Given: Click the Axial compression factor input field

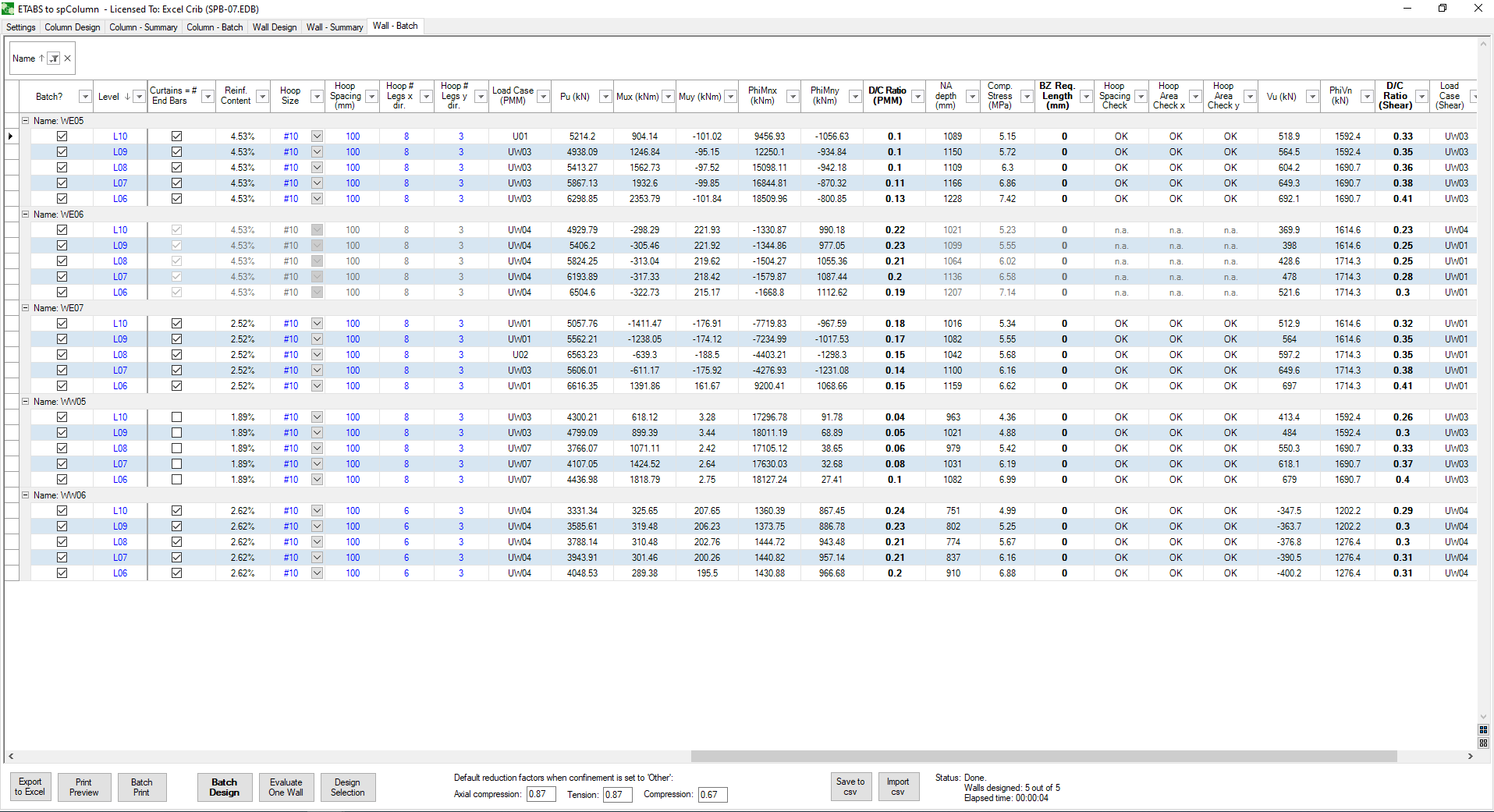Looking at the screenshot, I should click(x=541, y=794).
